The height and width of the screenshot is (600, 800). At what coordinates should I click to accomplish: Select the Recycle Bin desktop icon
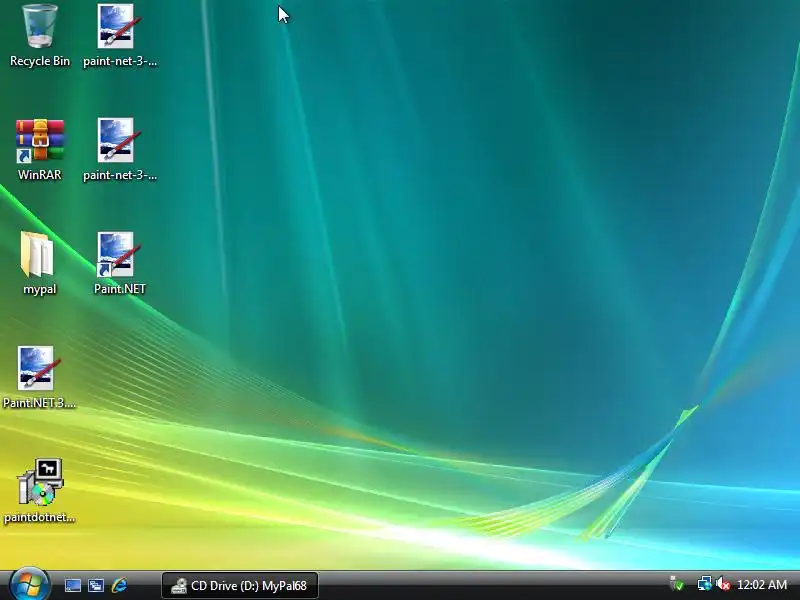tap(40, 35)
